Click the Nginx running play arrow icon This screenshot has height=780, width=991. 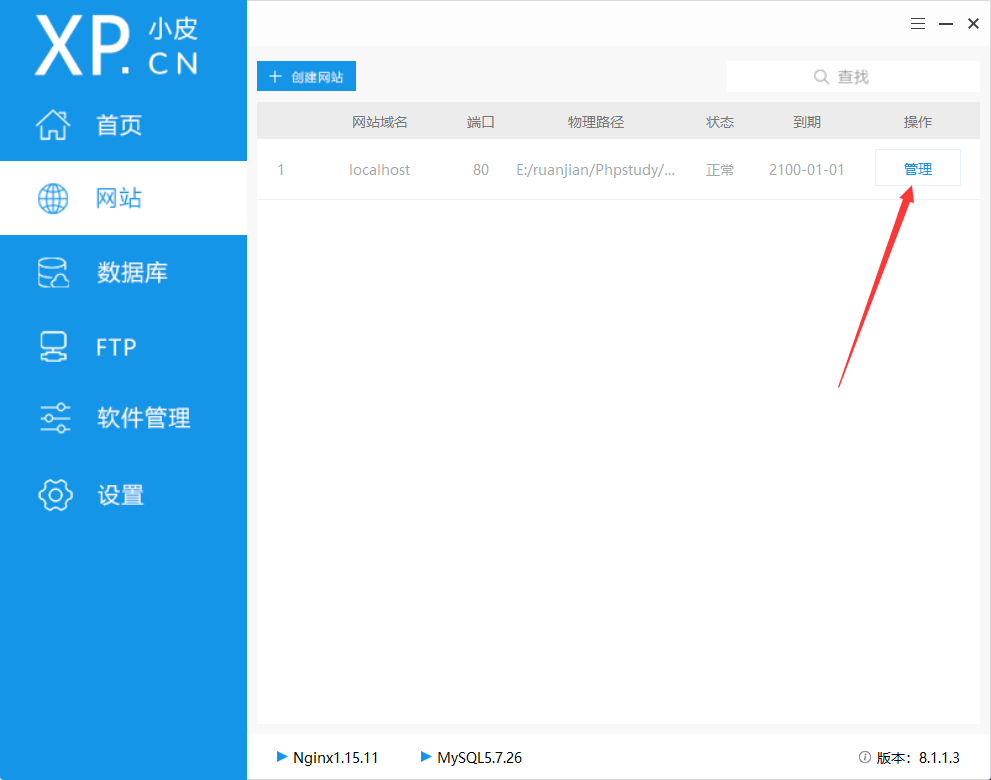click(x=282, y=756)
